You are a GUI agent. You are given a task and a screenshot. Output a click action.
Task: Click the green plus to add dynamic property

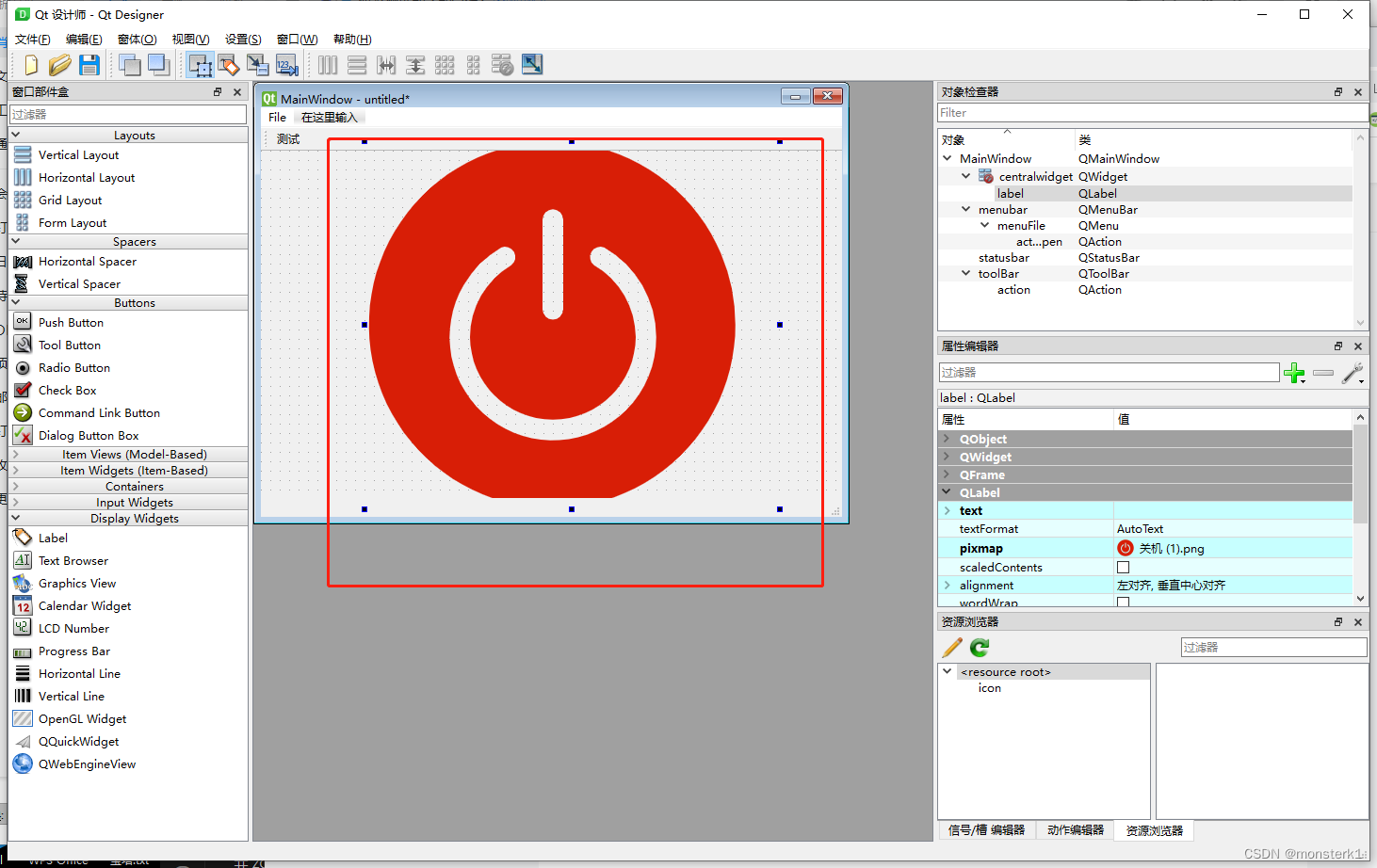(1295, 373)
